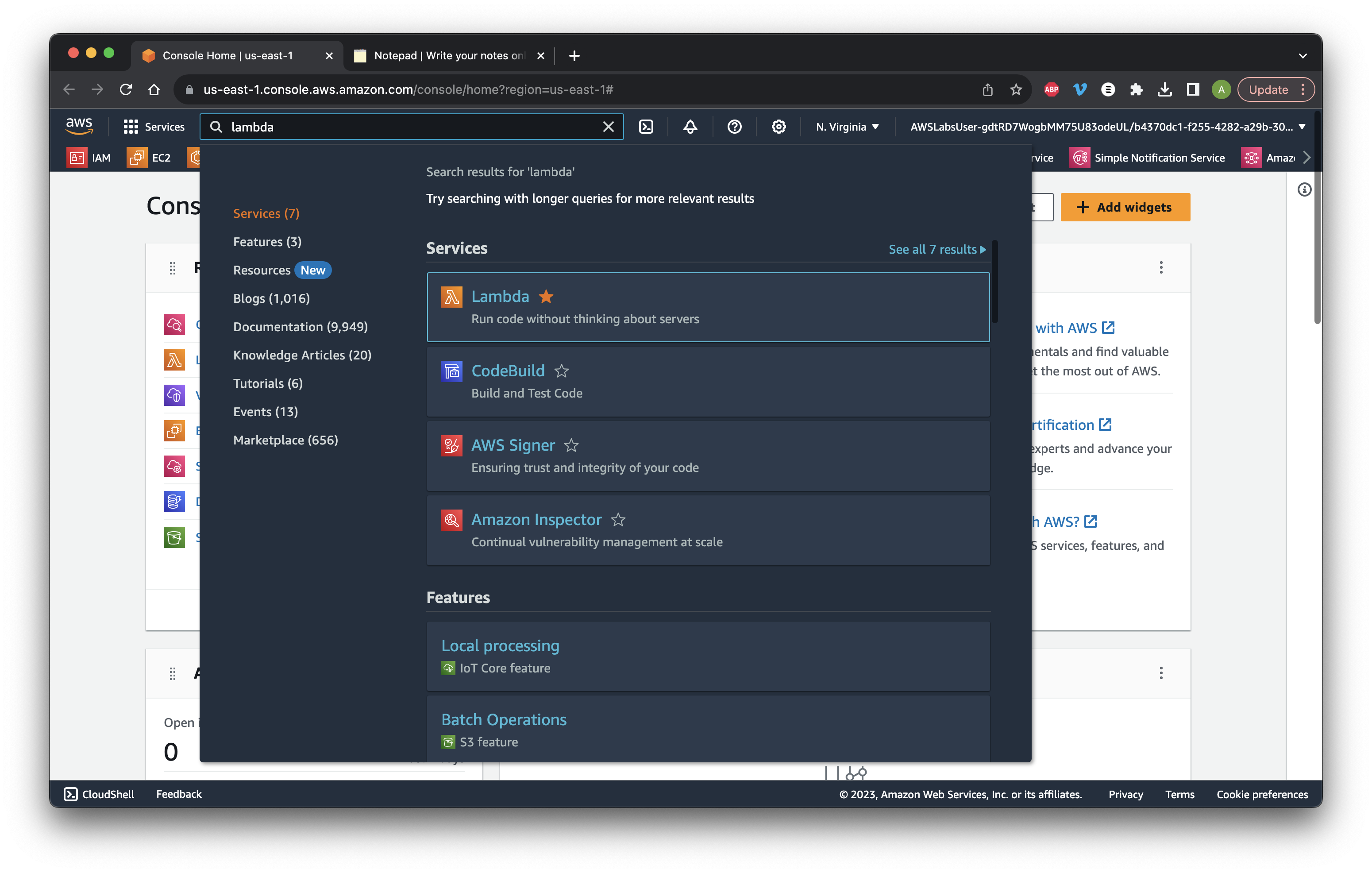Switch to the Notepad browser tab
The width and height of the screenshot is (1372, 873).
450,55
